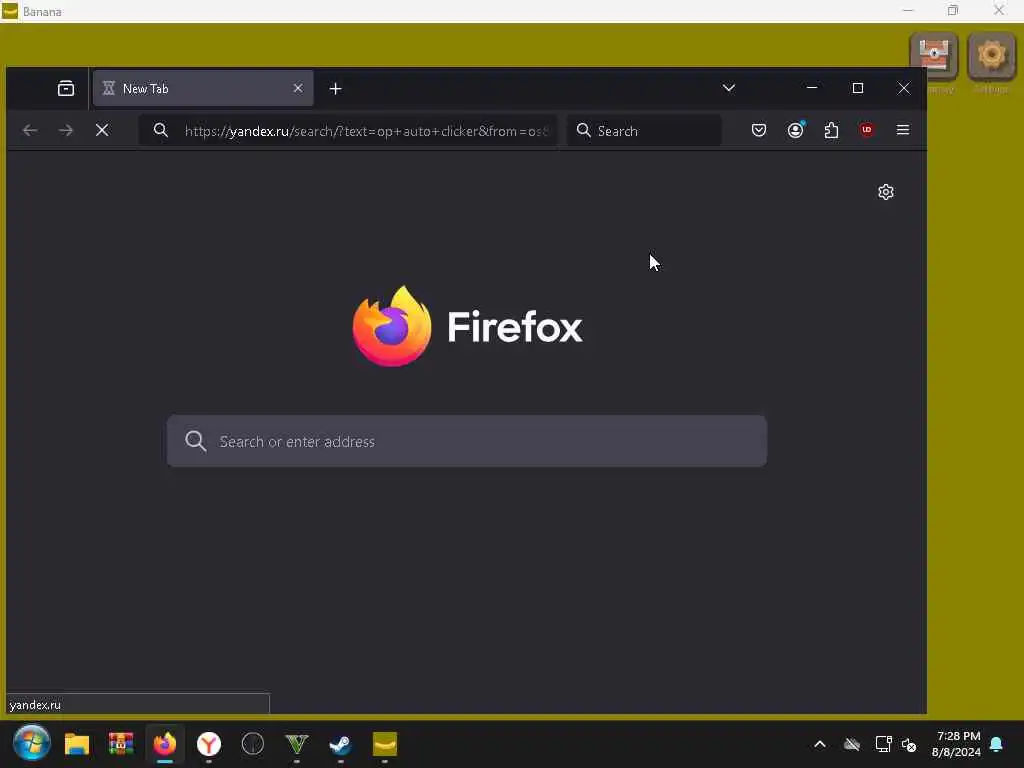Switch to the Banana game in taskbar

click(385, 744)
